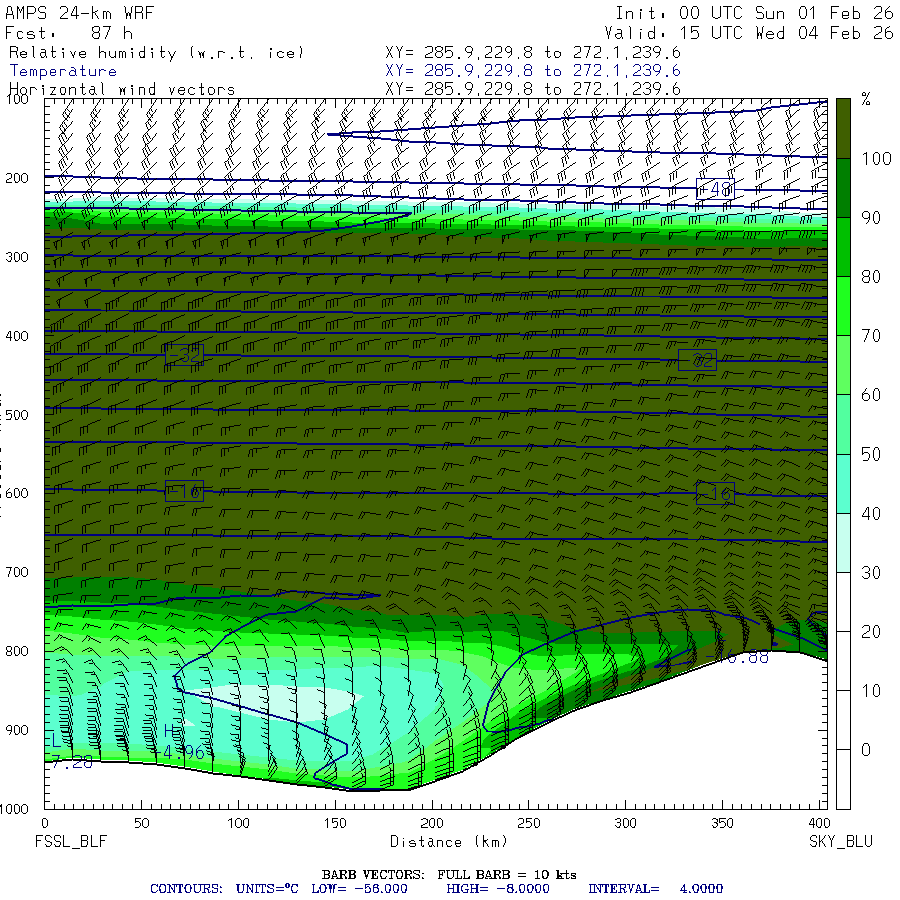Click the '-16.88' value near the terrain peak
Screen dimensions: 900x900
pos(737,657)
